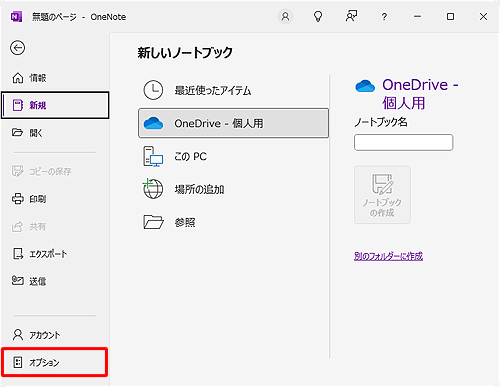Minimize the OneNote window
The height and width of the screenshot is (387, 500).
pos(417,16)
